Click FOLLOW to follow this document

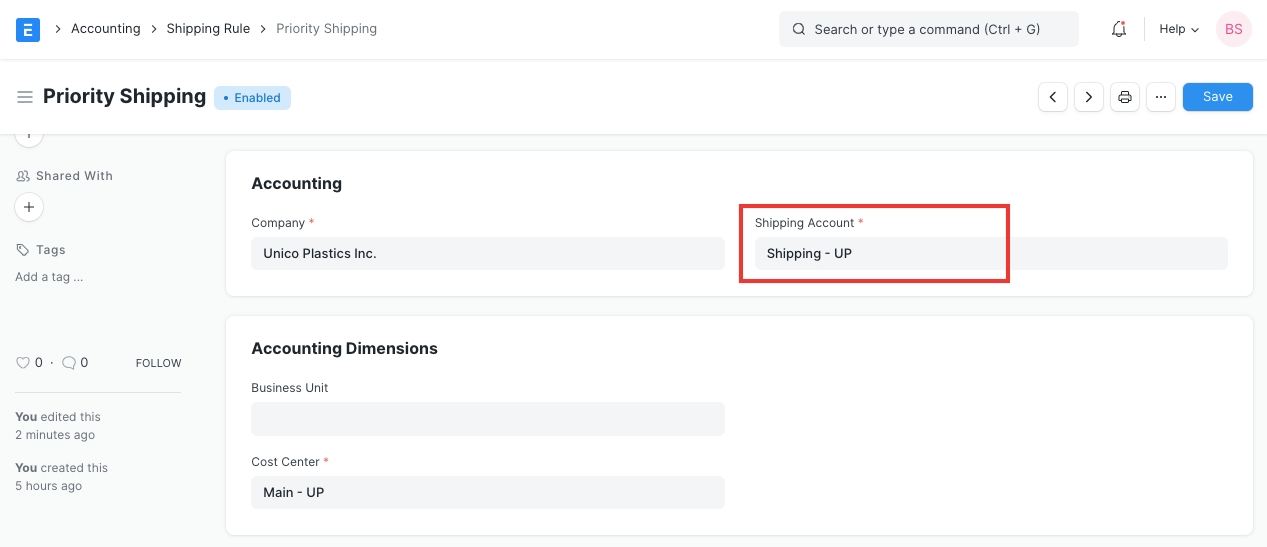coord(158,363)
